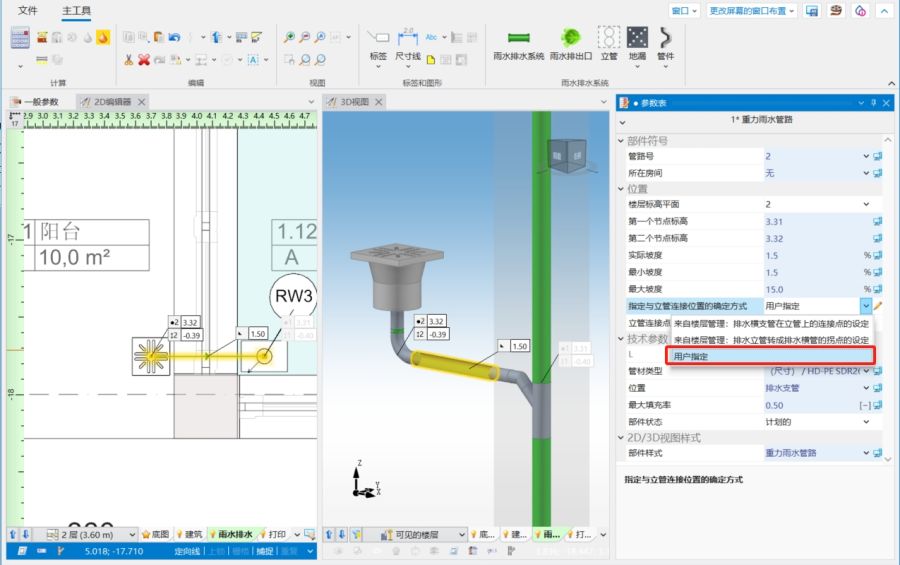Collapse the 位置 section in parameter table
Screen dimensions: 900x565
click(621, 188)
